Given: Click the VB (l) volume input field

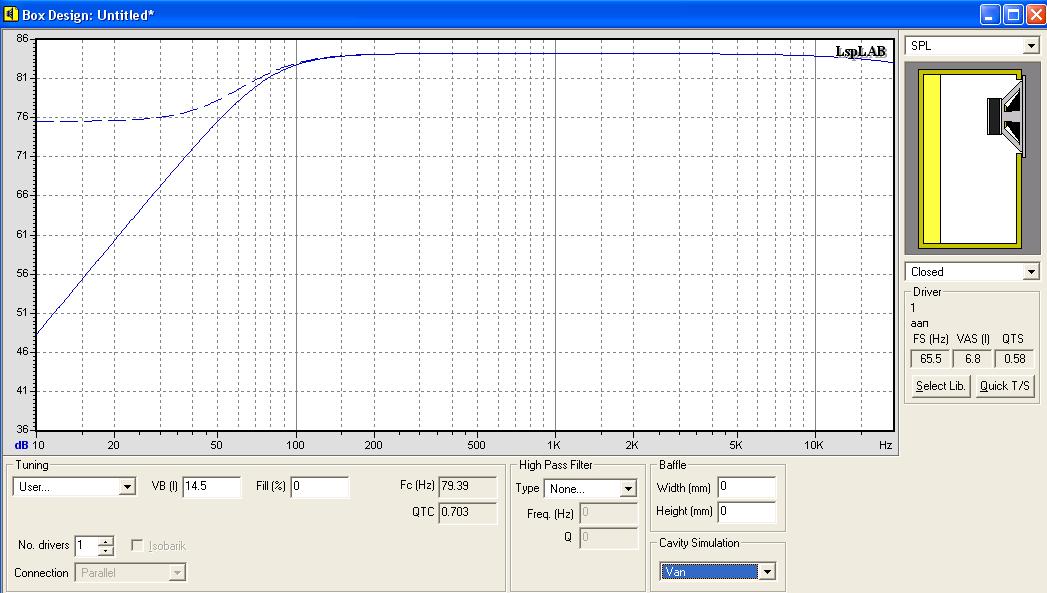Looking at the screenshot, I should pos(210,487).
